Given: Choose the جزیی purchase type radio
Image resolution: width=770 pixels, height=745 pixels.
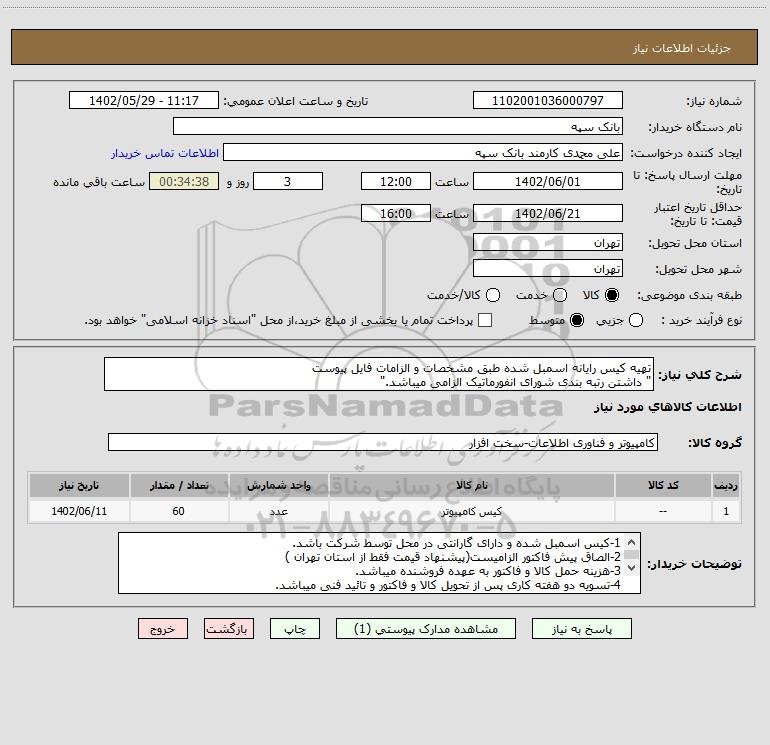Looking at the screenshot, I should point(636,320).
